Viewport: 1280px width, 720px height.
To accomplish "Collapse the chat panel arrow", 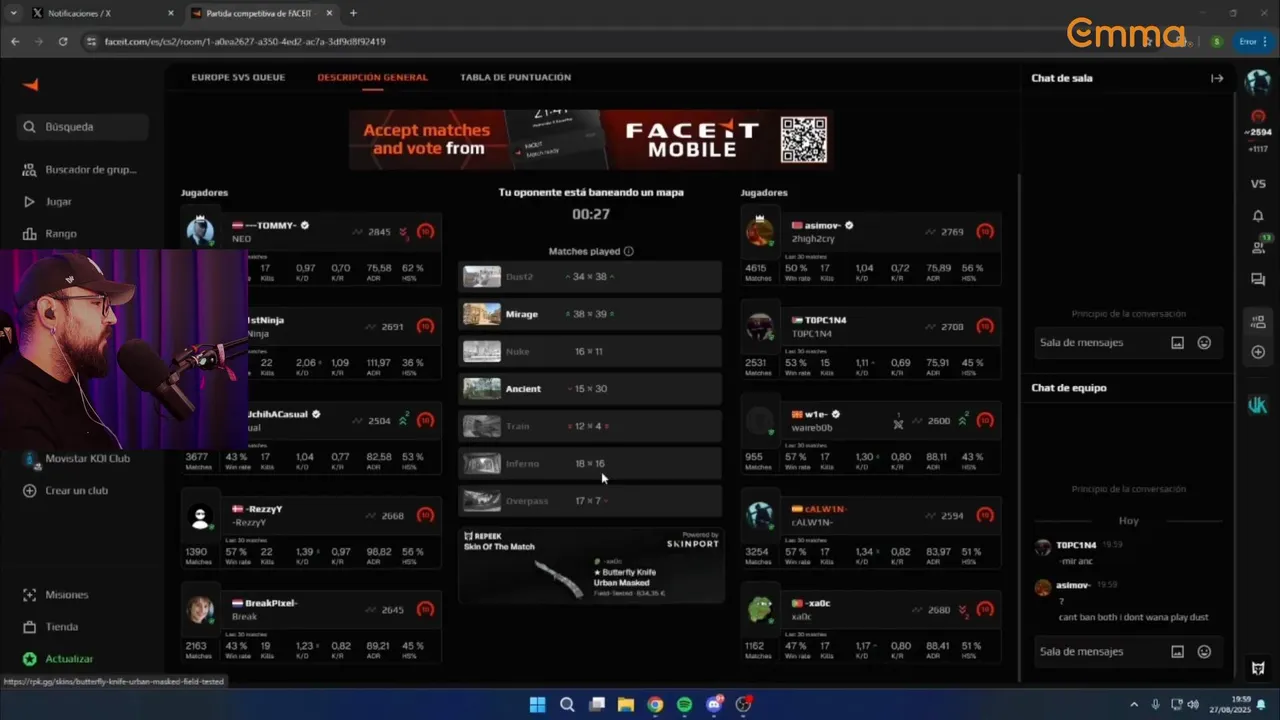I will (1217, 78).
